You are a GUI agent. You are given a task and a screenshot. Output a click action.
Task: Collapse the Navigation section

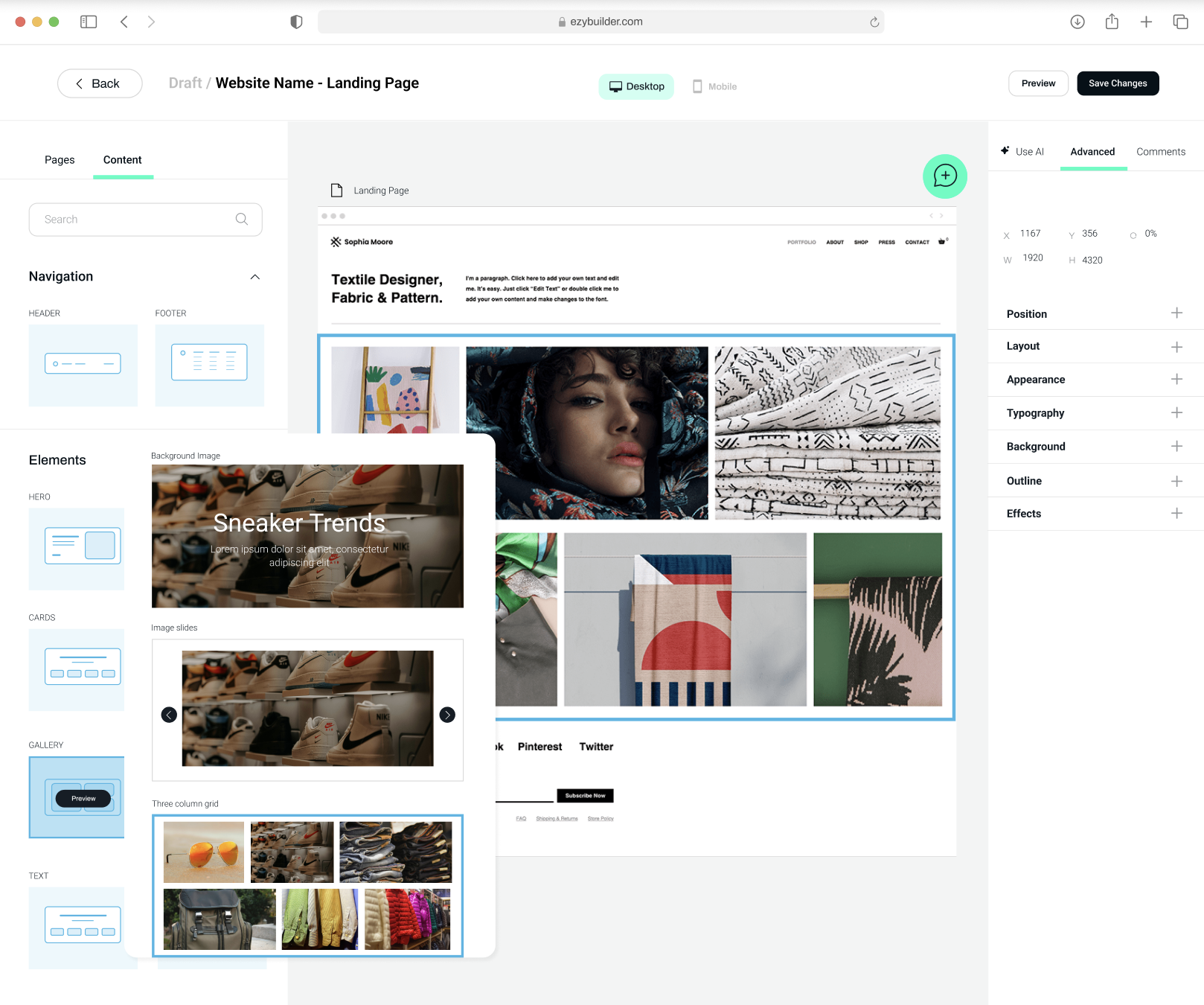tap(255, 277)
